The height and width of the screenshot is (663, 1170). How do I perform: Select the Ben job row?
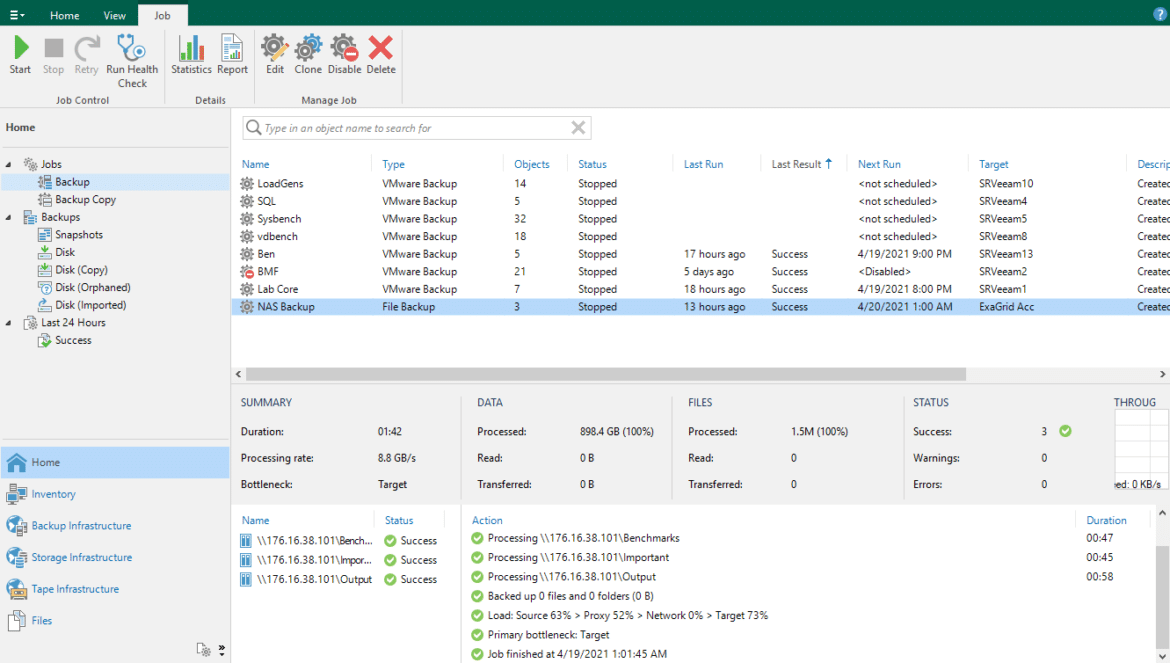(x=701, y=254)
